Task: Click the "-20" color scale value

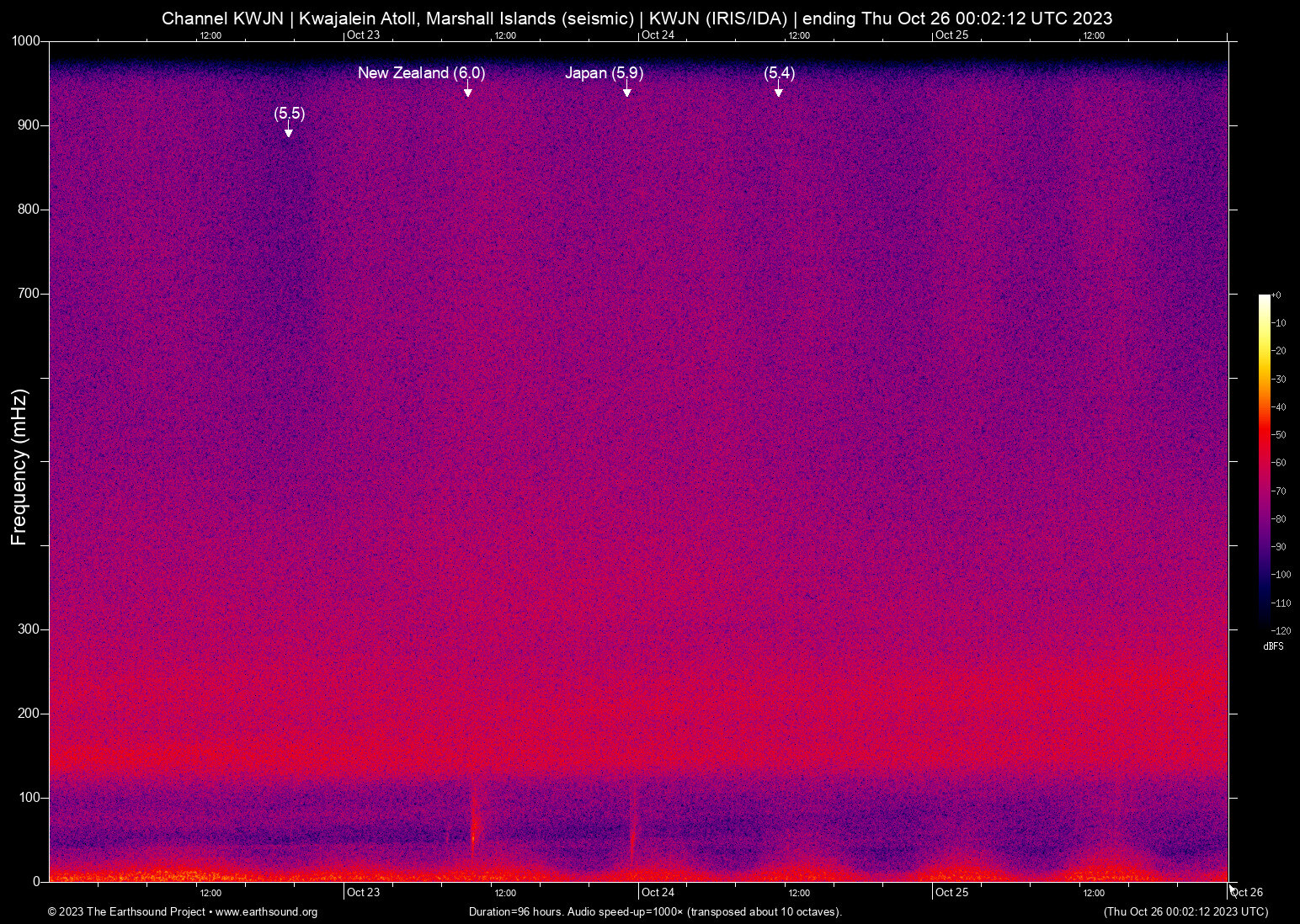Action: coord(1279,351)
